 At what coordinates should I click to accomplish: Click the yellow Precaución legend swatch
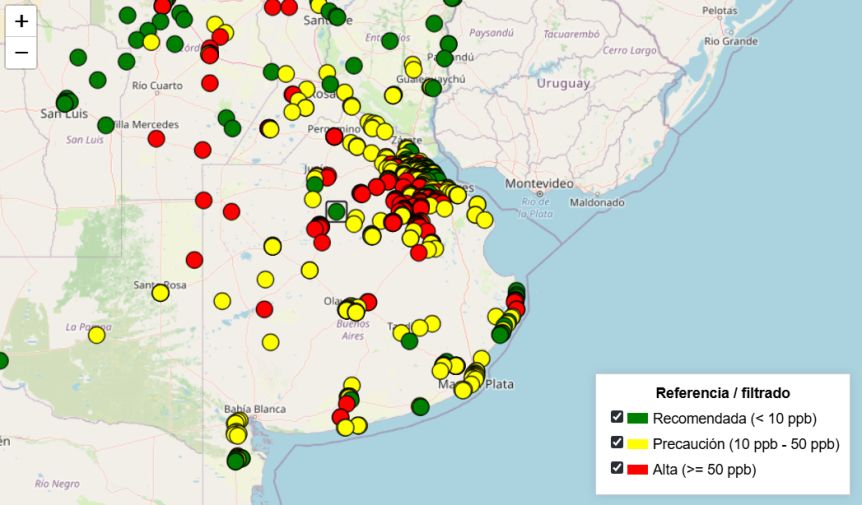[x=638, y=443]
